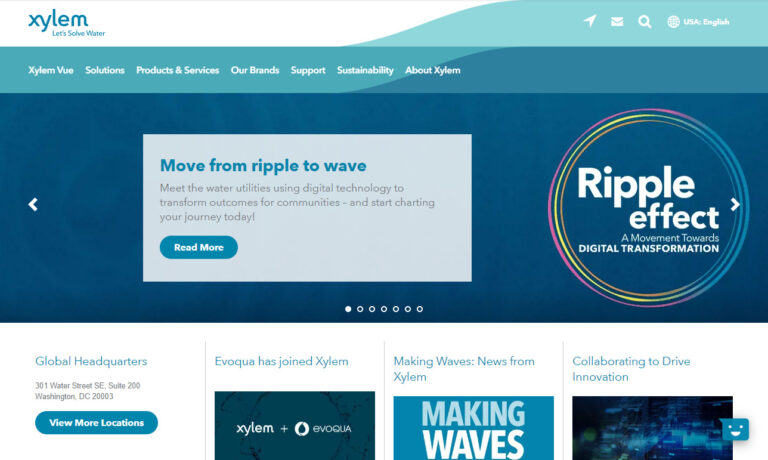Viewport: 768px width, 460px height.
Task: Open the Solutions menu
Action: (x=105, y=70)
